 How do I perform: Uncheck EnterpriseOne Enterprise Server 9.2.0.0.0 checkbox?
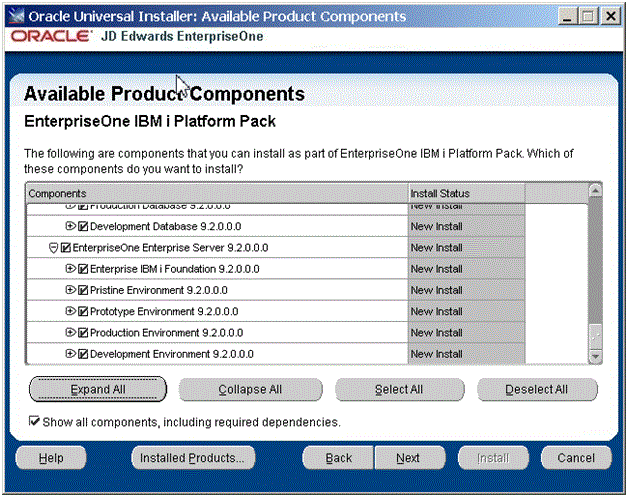(x=66, y=247)
